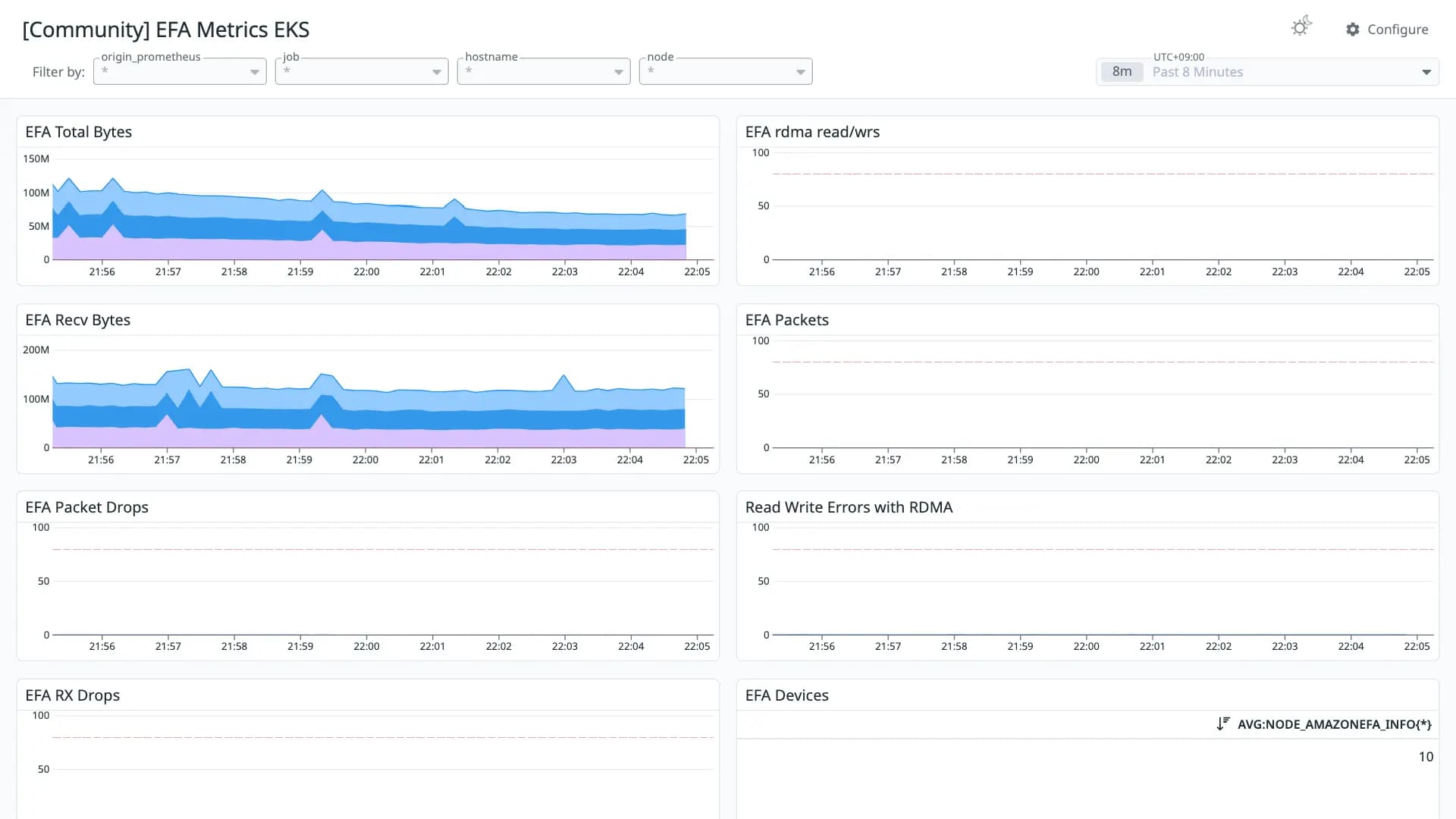Click the AVG:NODE_AMAZONEFA_INFO{*} column header
This screenshot has height=819, width=1456.
pos(1335,724)
